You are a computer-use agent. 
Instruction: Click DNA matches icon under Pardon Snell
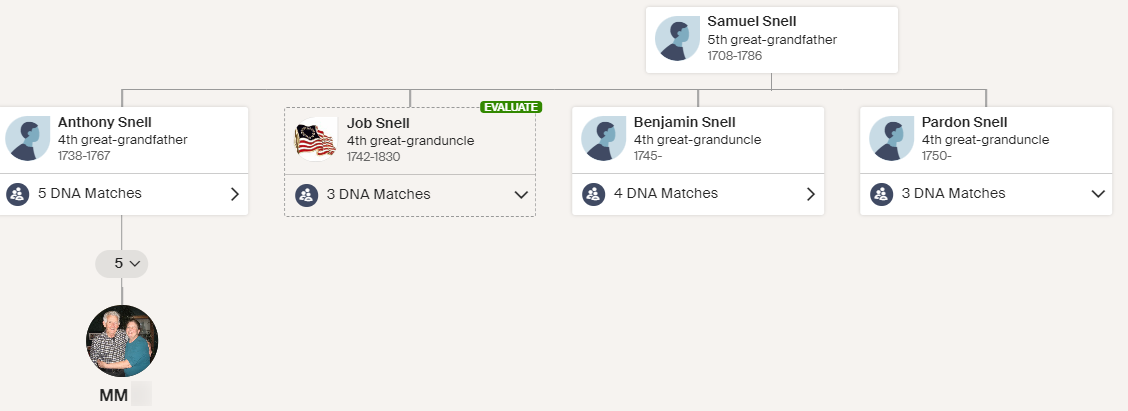(882, 194)
